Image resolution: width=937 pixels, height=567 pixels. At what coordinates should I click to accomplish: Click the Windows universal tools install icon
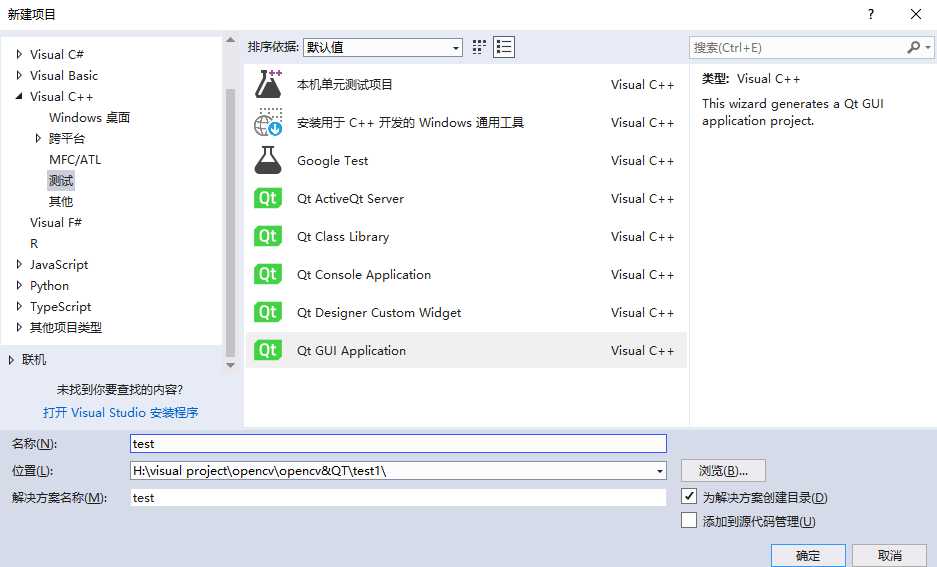click(268, 122)
